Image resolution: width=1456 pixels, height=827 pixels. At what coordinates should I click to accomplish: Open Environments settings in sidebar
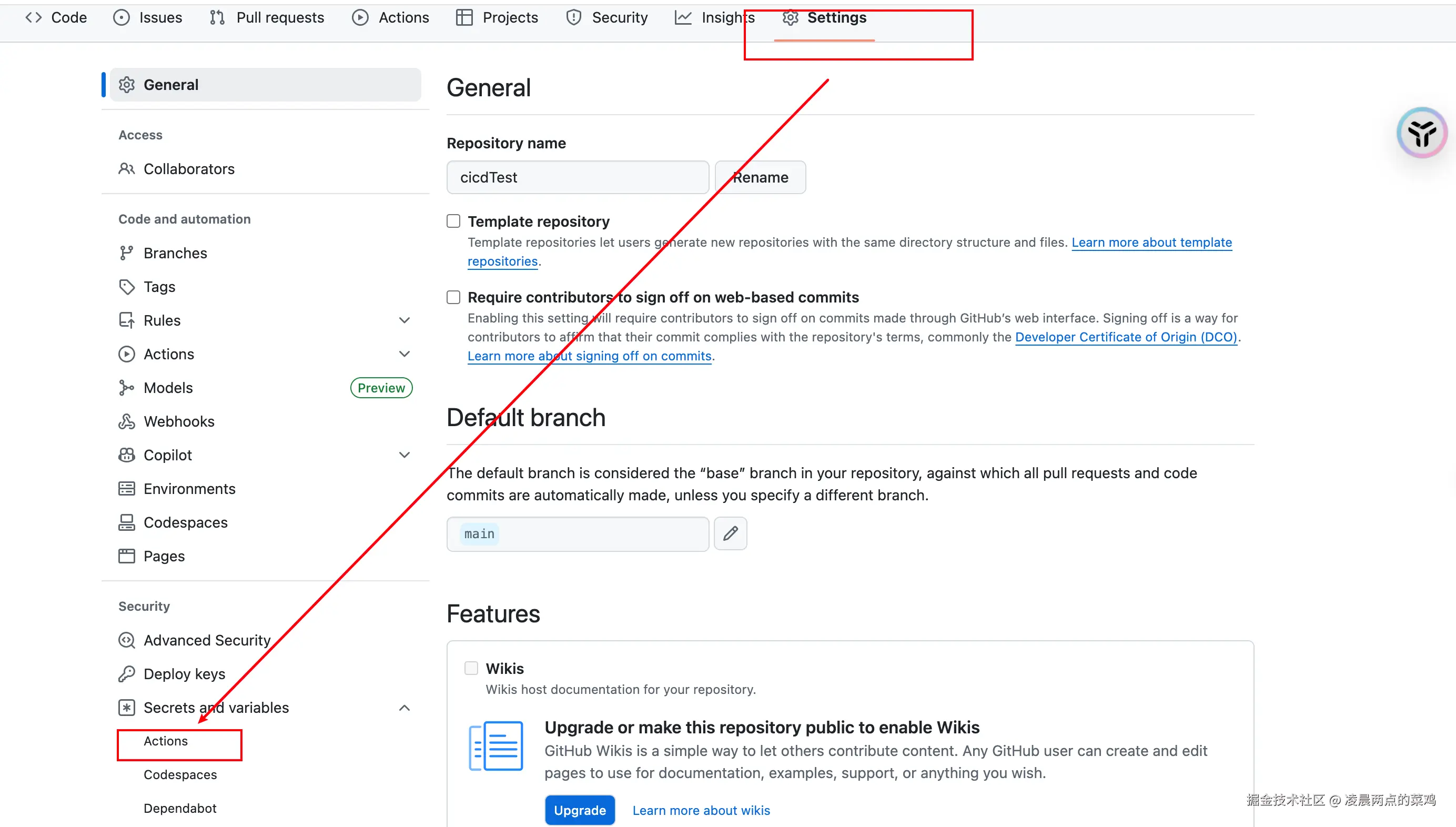(266, 489)
